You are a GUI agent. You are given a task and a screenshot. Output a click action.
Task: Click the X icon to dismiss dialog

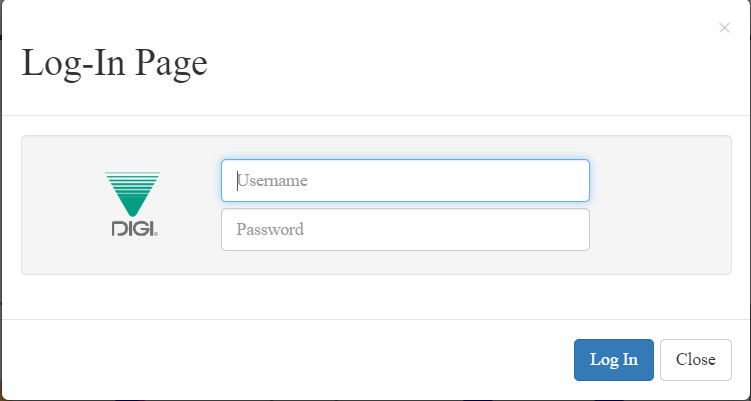tap(724, 28)
